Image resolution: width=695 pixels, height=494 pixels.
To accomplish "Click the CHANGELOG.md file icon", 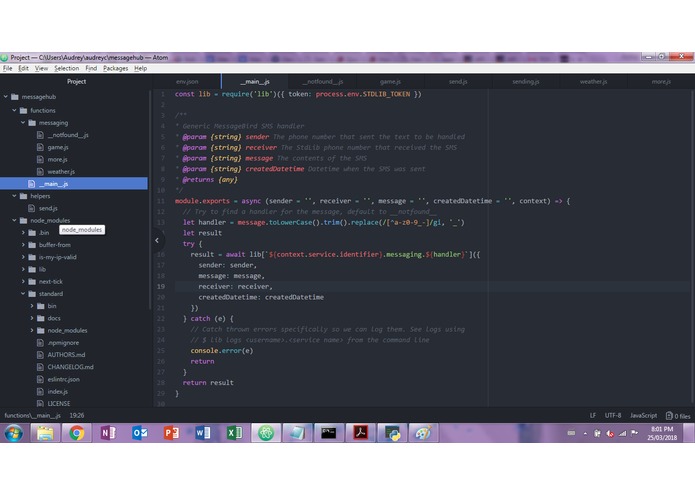I will (x=40, y=367).
